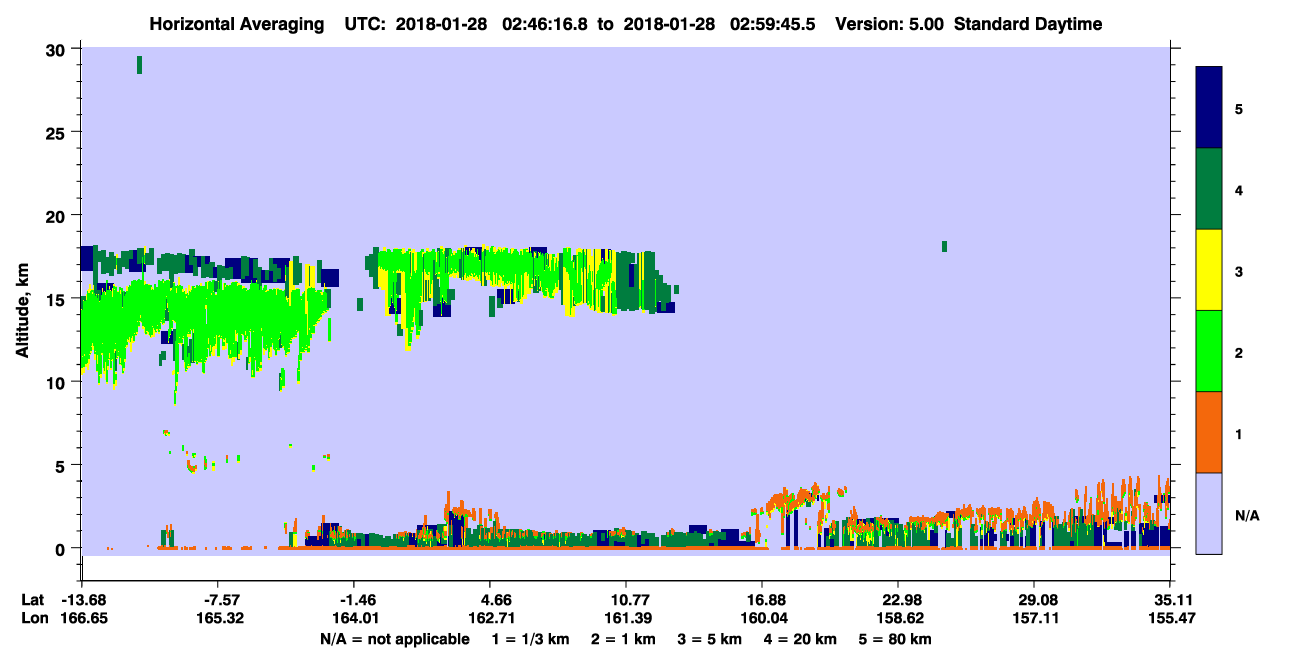Click latitude value -7.57
The height and width of the screenshot is (667, 1300).
[x=219, y=599]
